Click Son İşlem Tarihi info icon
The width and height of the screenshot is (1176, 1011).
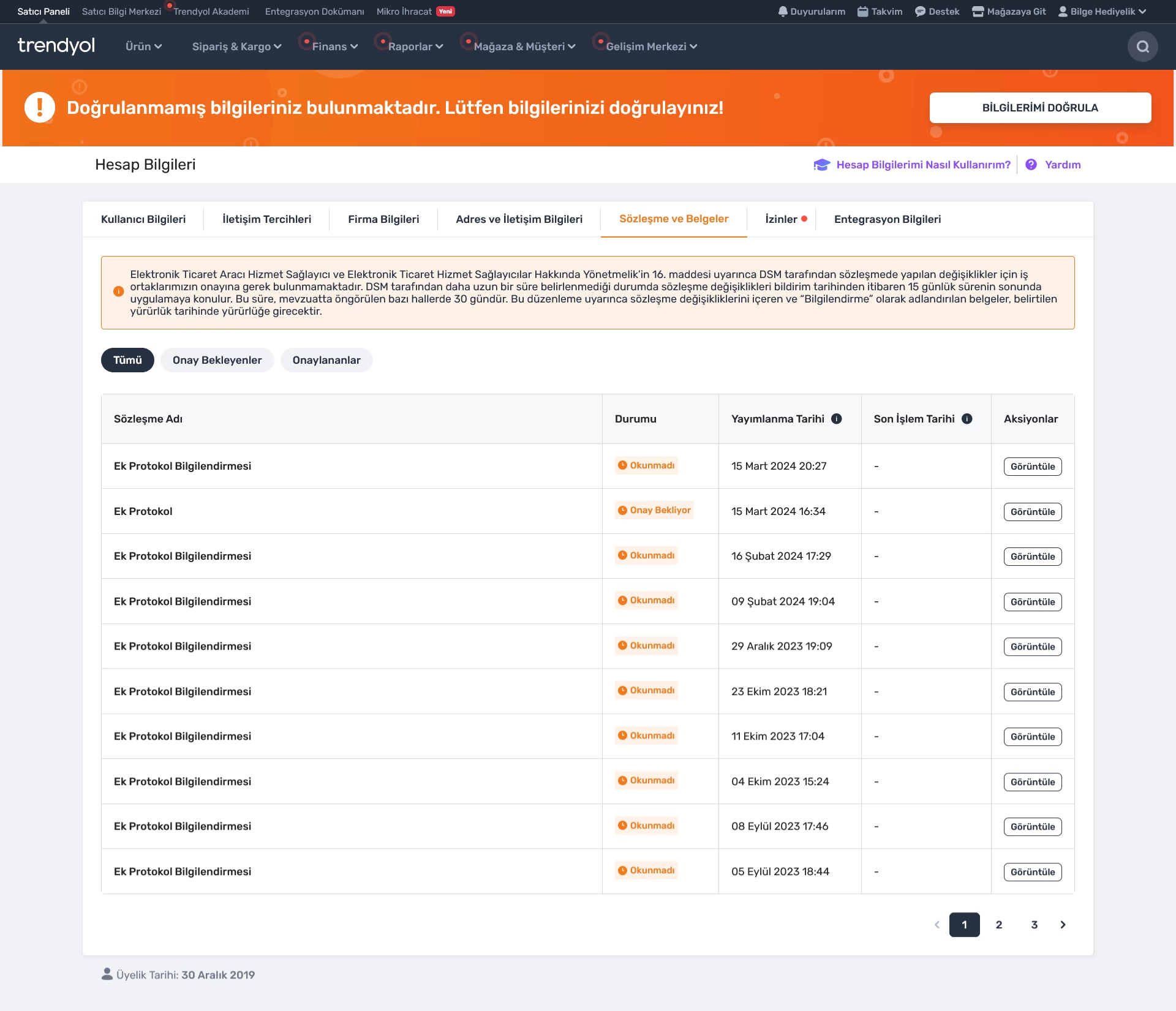coord(967,419)
